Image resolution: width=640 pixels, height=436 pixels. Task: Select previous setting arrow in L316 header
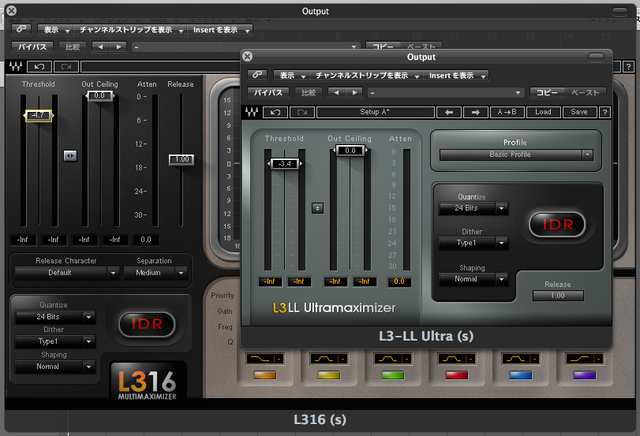click(x=100, y=47)
